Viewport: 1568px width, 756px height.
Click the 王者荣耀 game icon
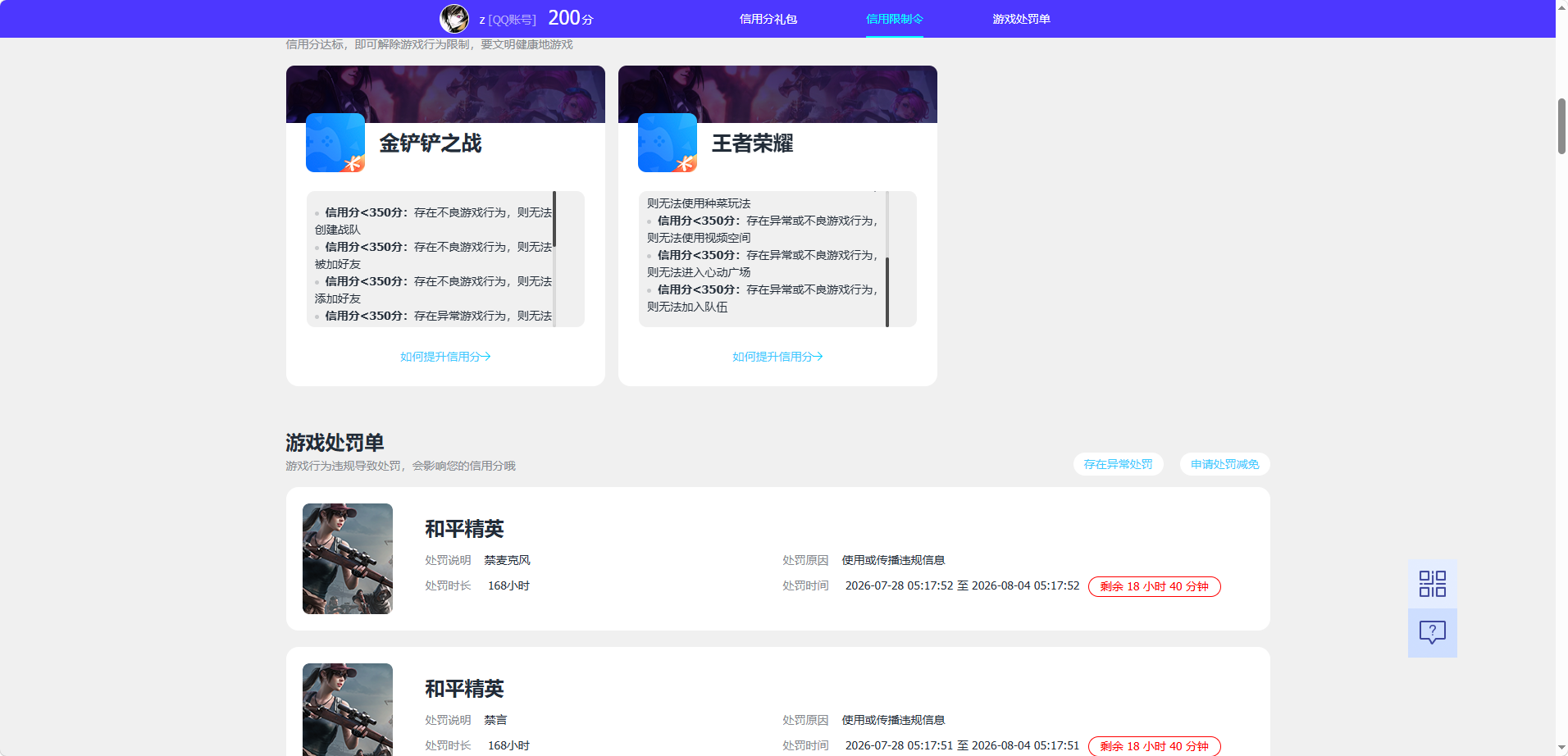(x=668, y=143)
